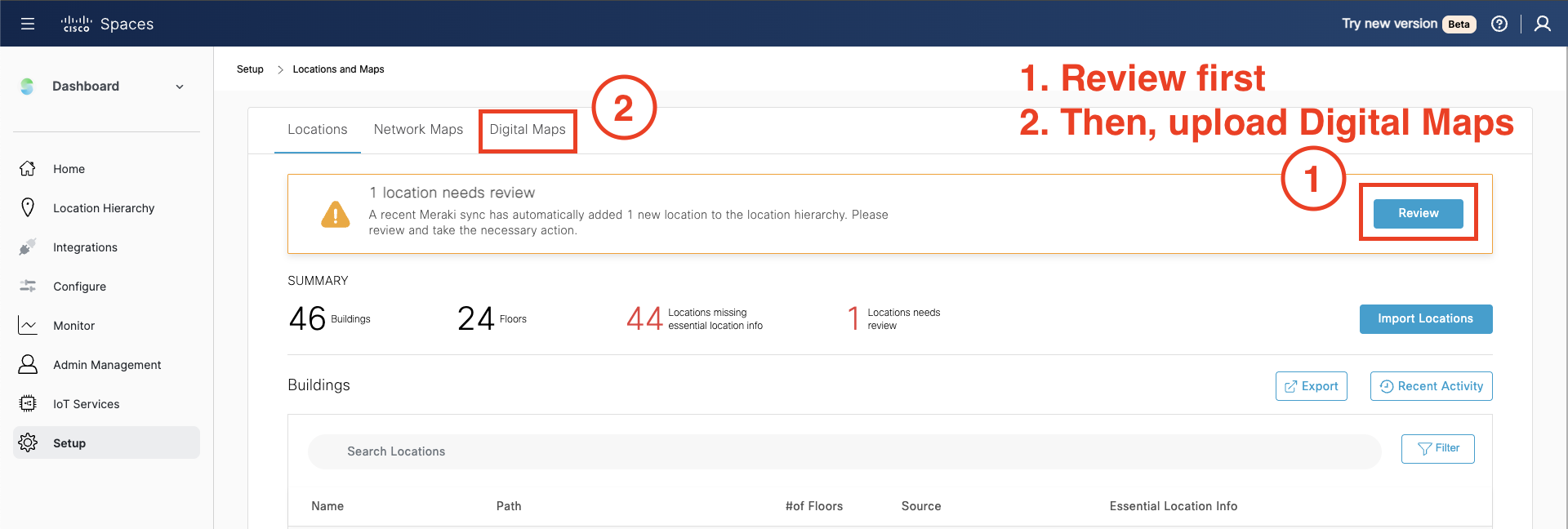Click the Home house icon
The height and width of the screenshot is (529, 1568).
pos(28,169)
